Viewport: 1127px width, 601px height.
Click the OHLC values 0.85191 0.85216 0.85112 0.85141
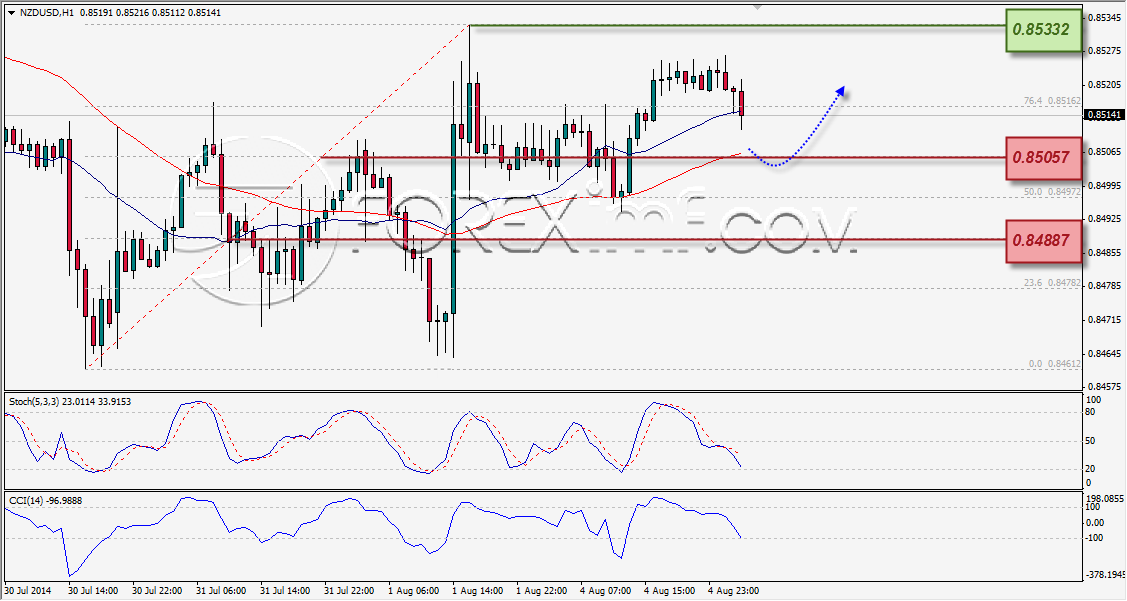coord(151,12)
